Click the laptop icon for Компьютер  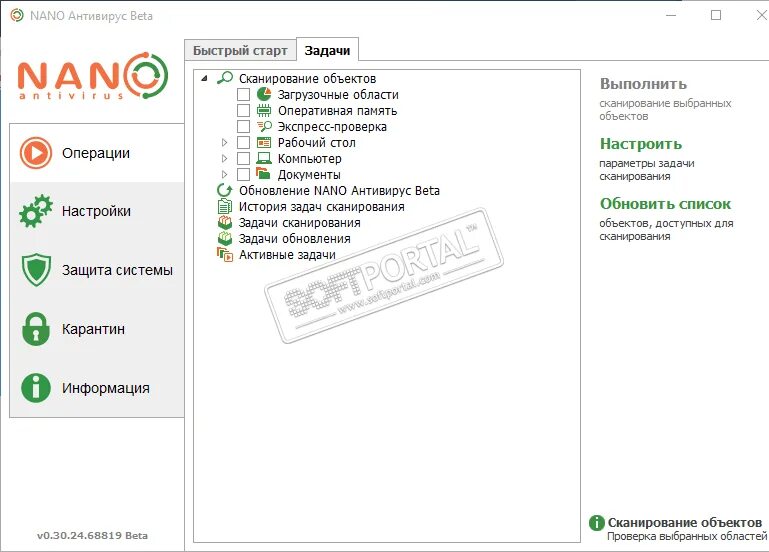[x=264, y=158]
